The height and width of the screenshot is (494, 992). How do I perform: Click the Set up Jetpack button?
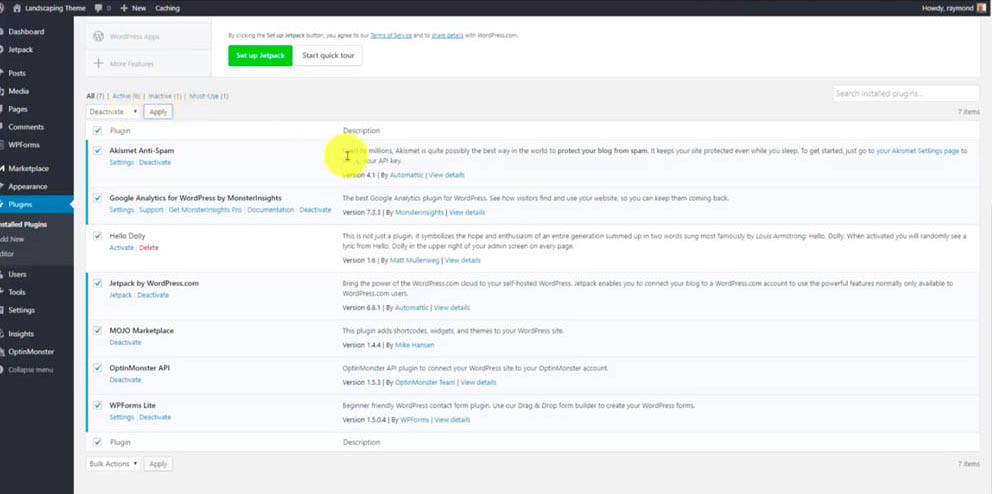coord(260,56)
